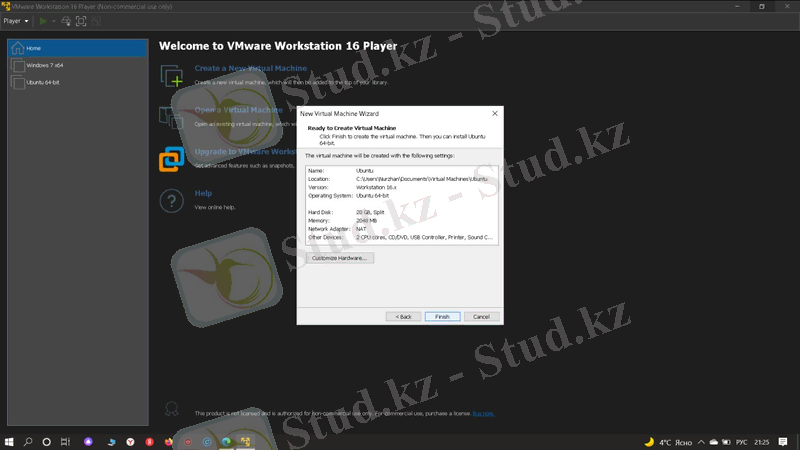This screenshot has width=800, height=450.
Task: Expand the power options arrow next to play
Action: [53, 21]
